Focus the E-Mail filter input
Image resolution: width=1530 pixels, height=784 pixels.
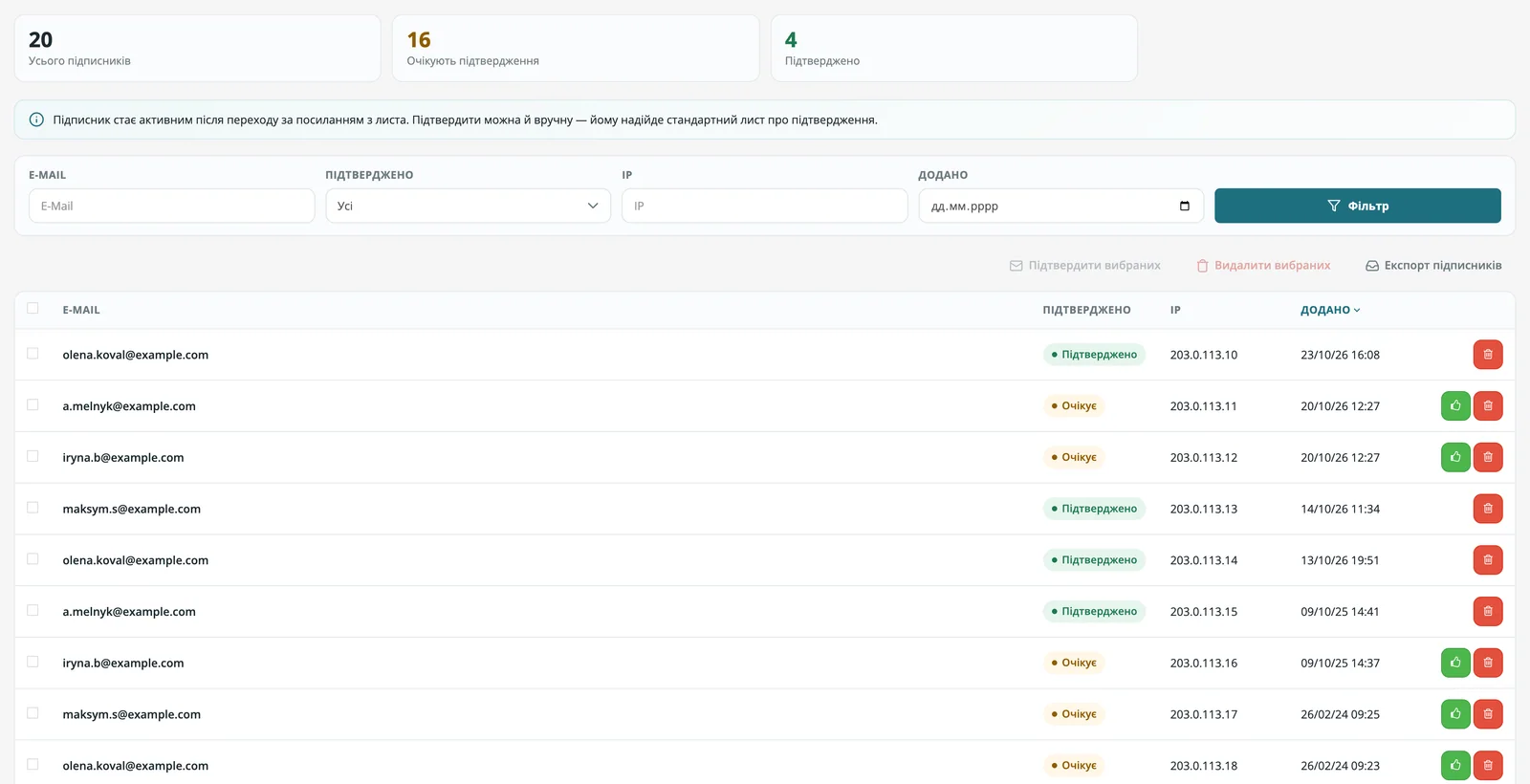pyautogui.click(x=172, y=207)
